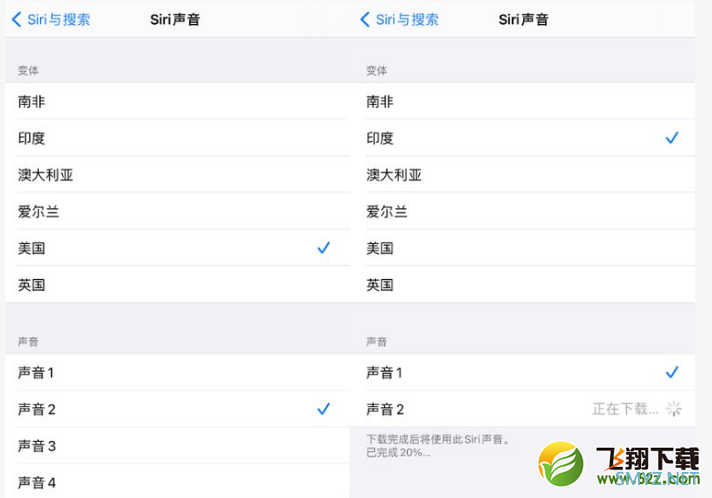This screenshot has width=712, height=498.
Task: Click the 变体 section header in left screen
Action: click(28, 70)
